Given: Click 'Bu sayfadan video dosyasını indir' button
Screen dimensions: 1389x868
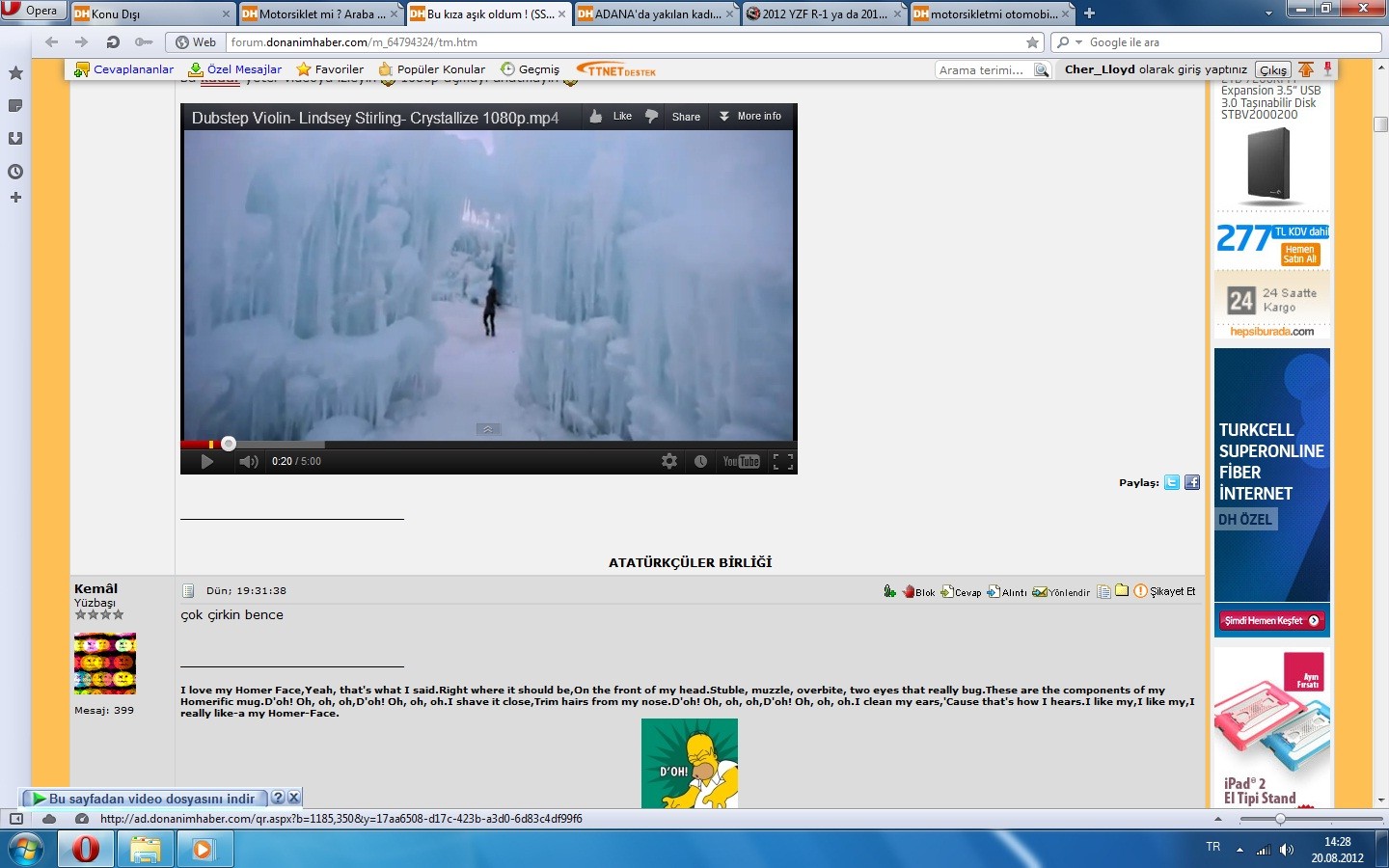Looking at the screenshot, I should tap(145, 799).
